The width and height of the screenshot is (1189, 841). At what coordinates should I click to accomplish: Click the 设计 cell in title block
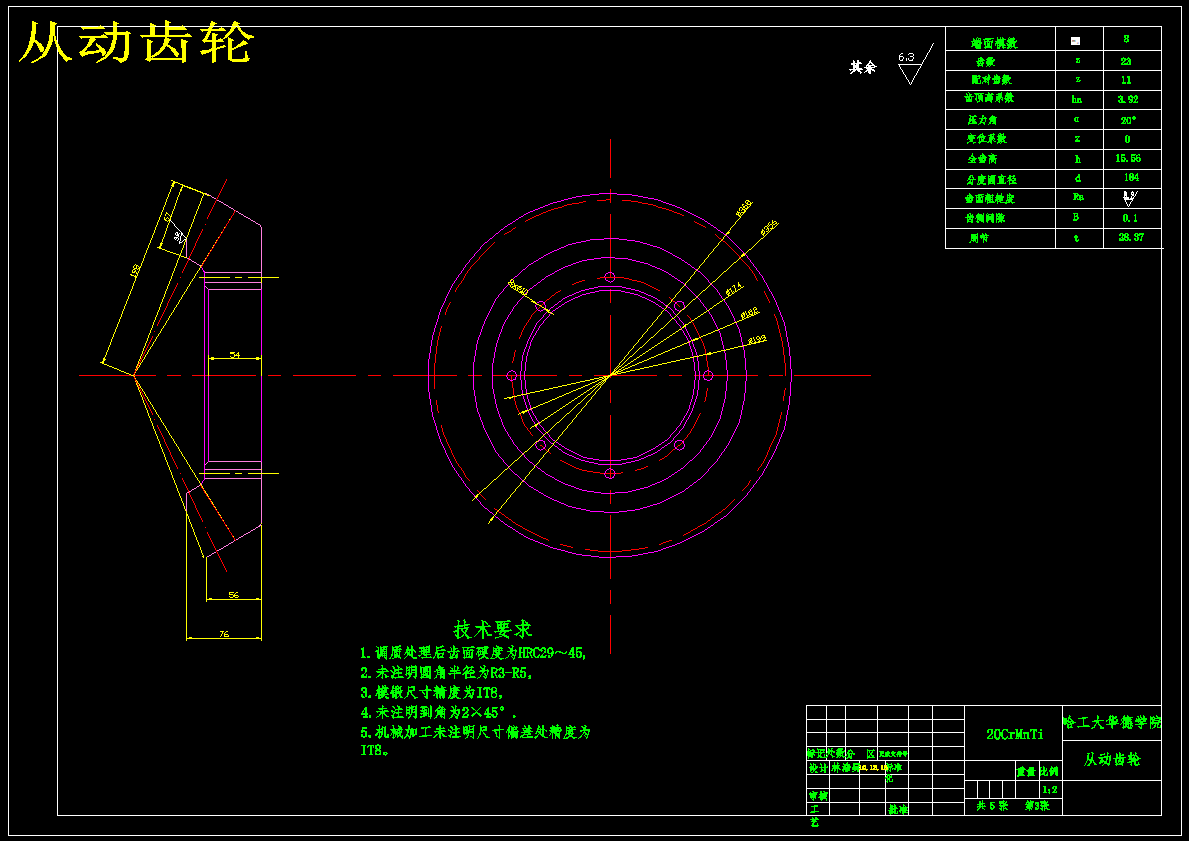(x=817, y=767)
